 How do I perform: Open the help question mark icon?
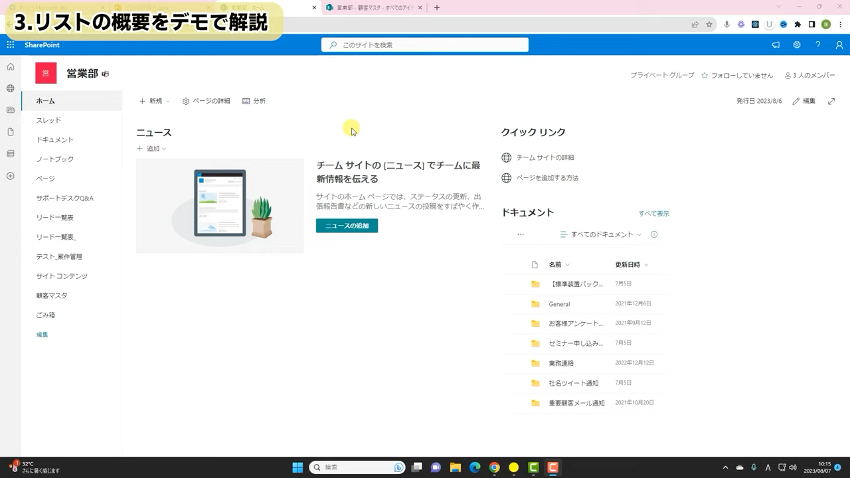tap(818, 45)
